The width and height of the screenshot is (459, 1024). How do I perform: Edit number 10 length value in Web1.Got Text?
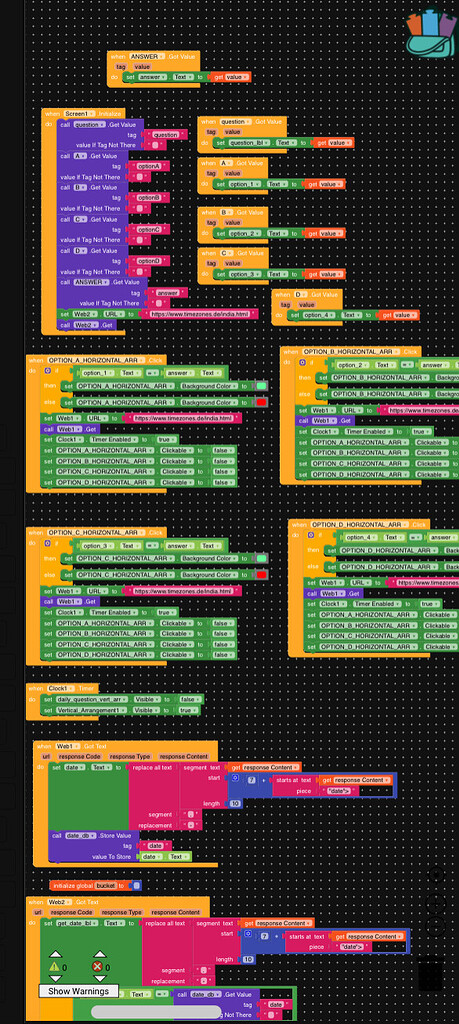[x=235, y=804]
